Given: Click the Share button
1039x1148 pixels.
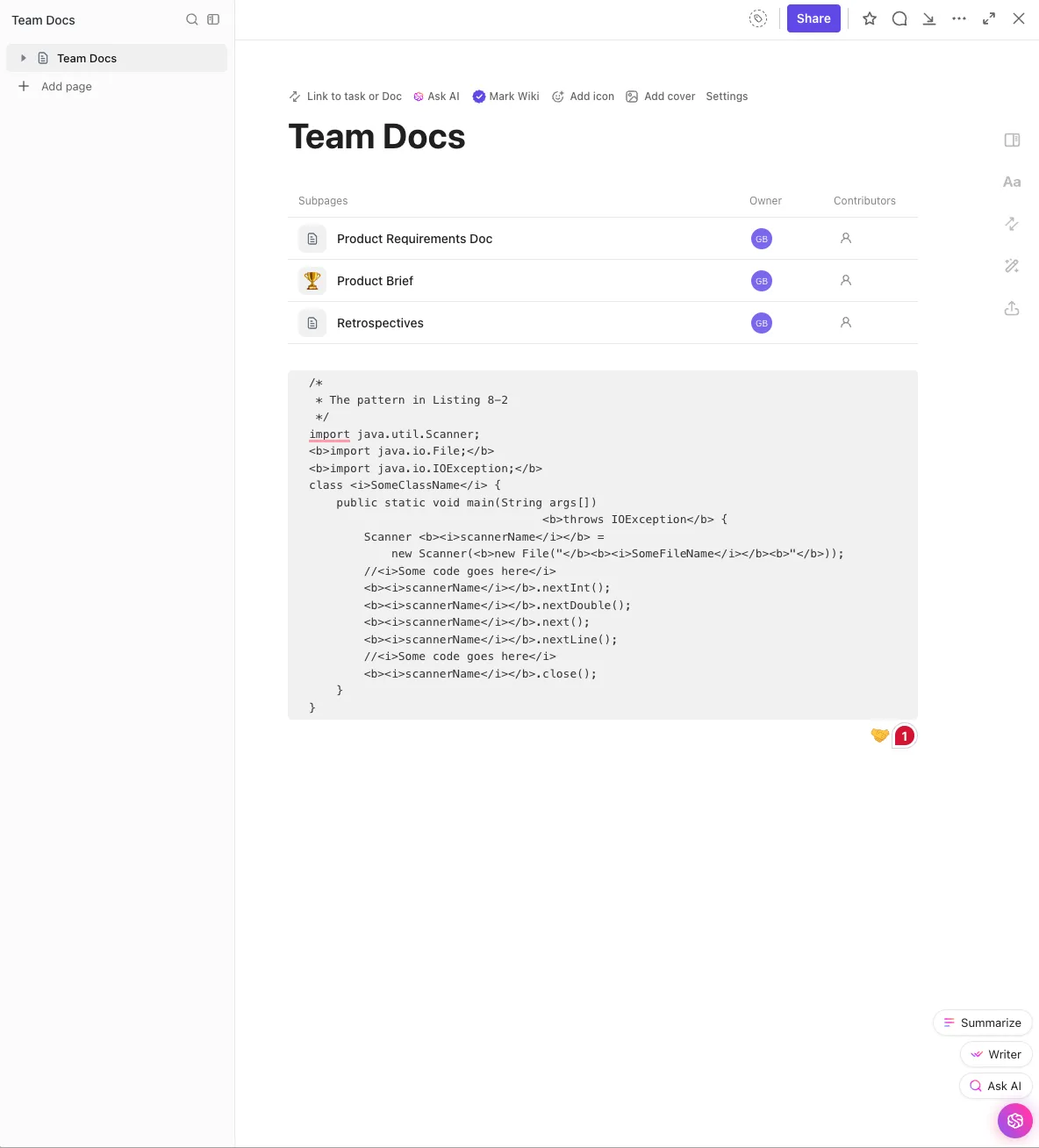Looking at the screenshot, I should click(813, 18).
